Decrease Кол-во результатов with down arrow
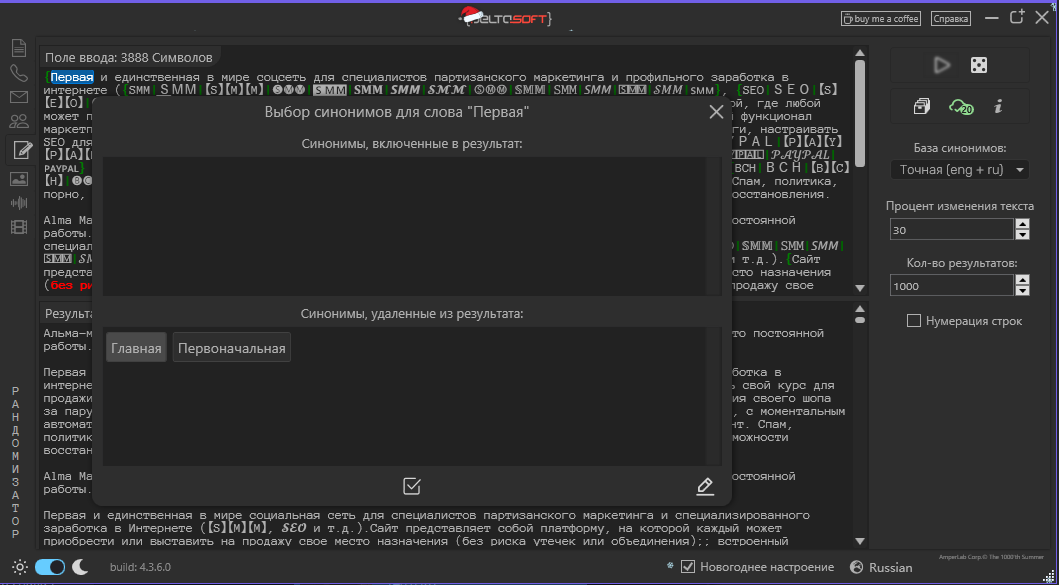 click(x=1022, y=290)
